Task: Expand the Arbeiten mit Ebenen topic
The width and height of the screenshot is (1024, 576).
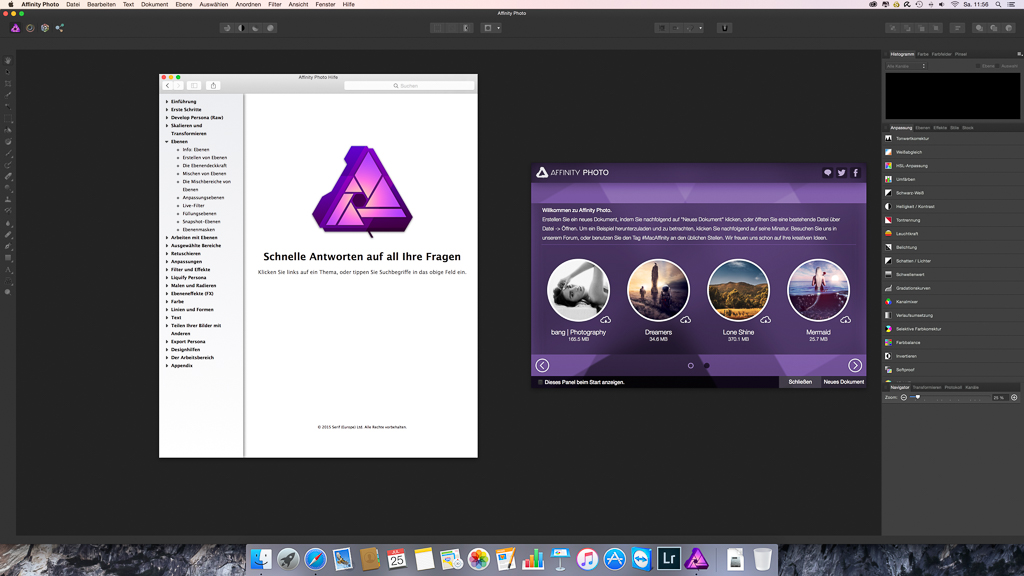Action: [167, 238]
